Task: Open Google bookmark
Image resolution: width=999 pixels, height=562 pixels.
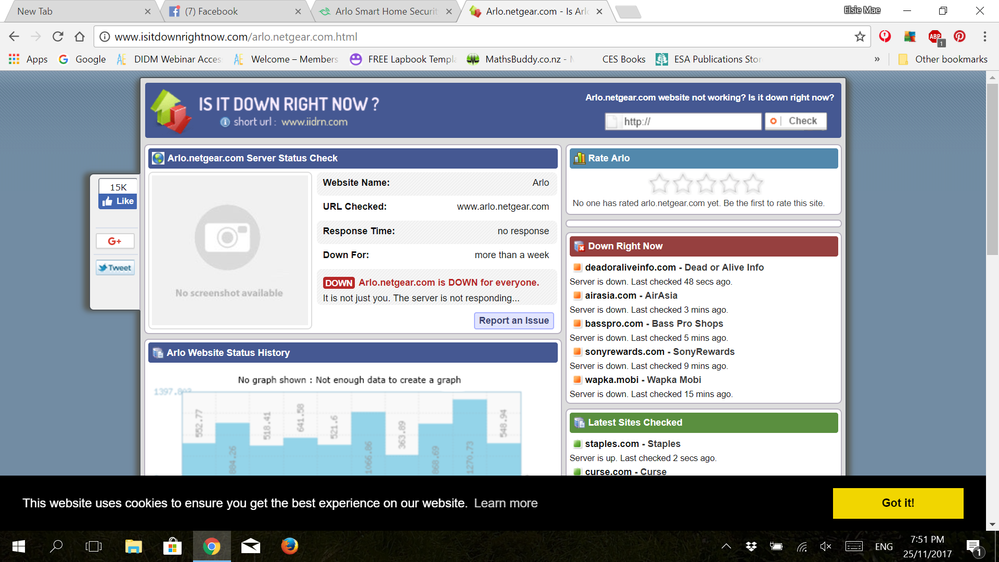Action: tap(82, 59)
